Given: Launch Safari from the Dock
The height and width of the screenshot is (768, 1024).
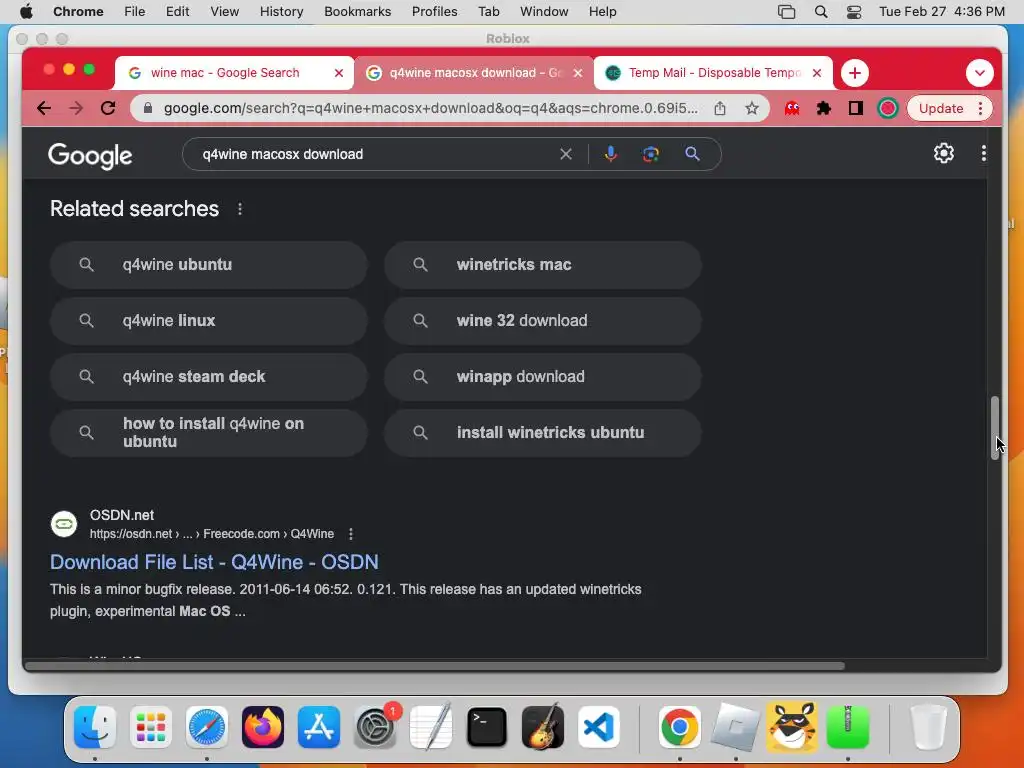Looking at the screenshot, I should pos(207,727).
